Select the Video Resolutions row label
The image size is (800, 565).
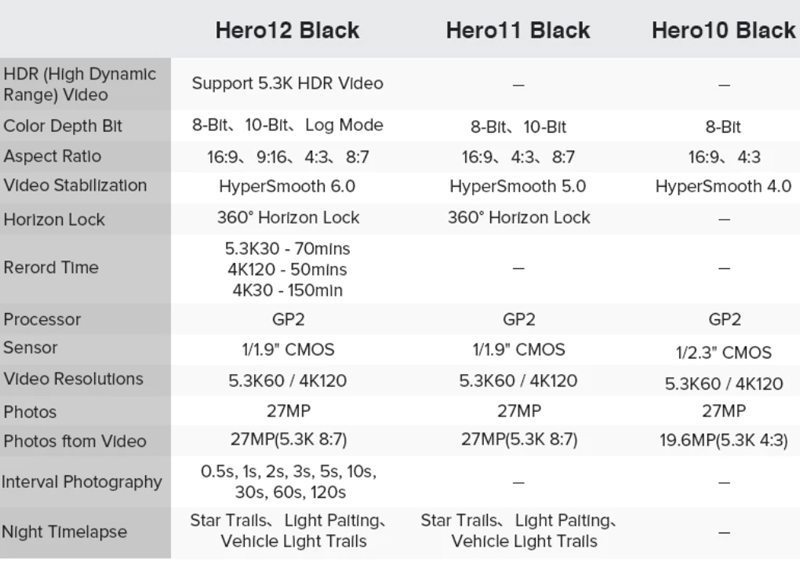[x=73, y=379]
